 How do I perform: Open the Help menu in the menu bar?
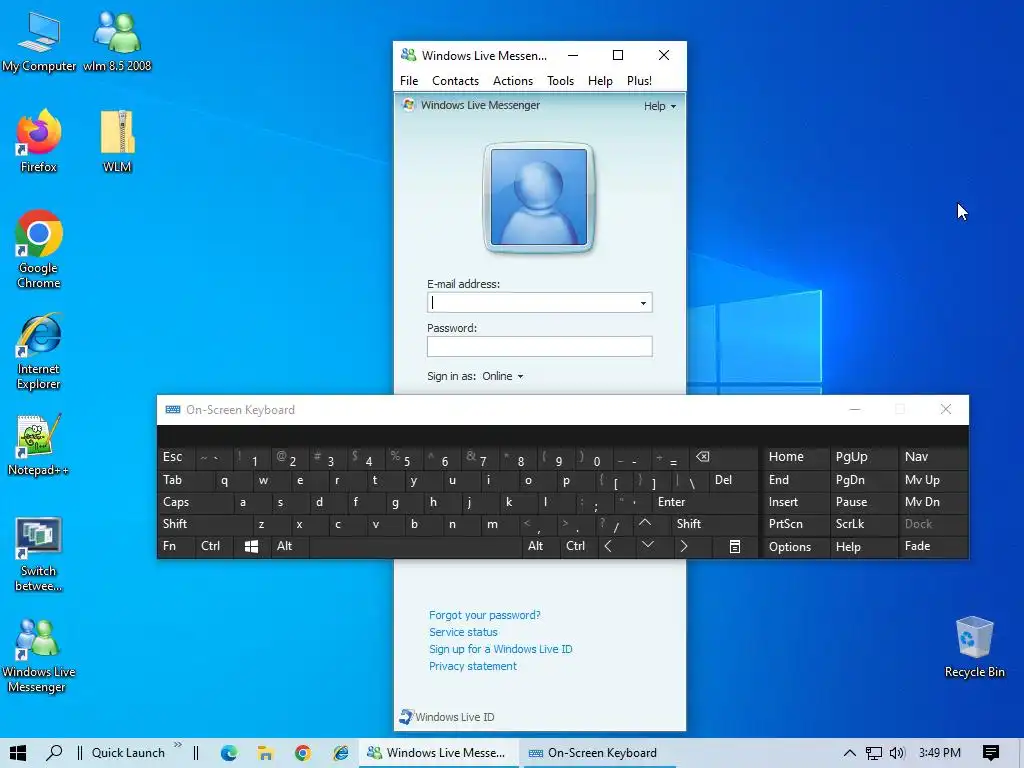600,81
